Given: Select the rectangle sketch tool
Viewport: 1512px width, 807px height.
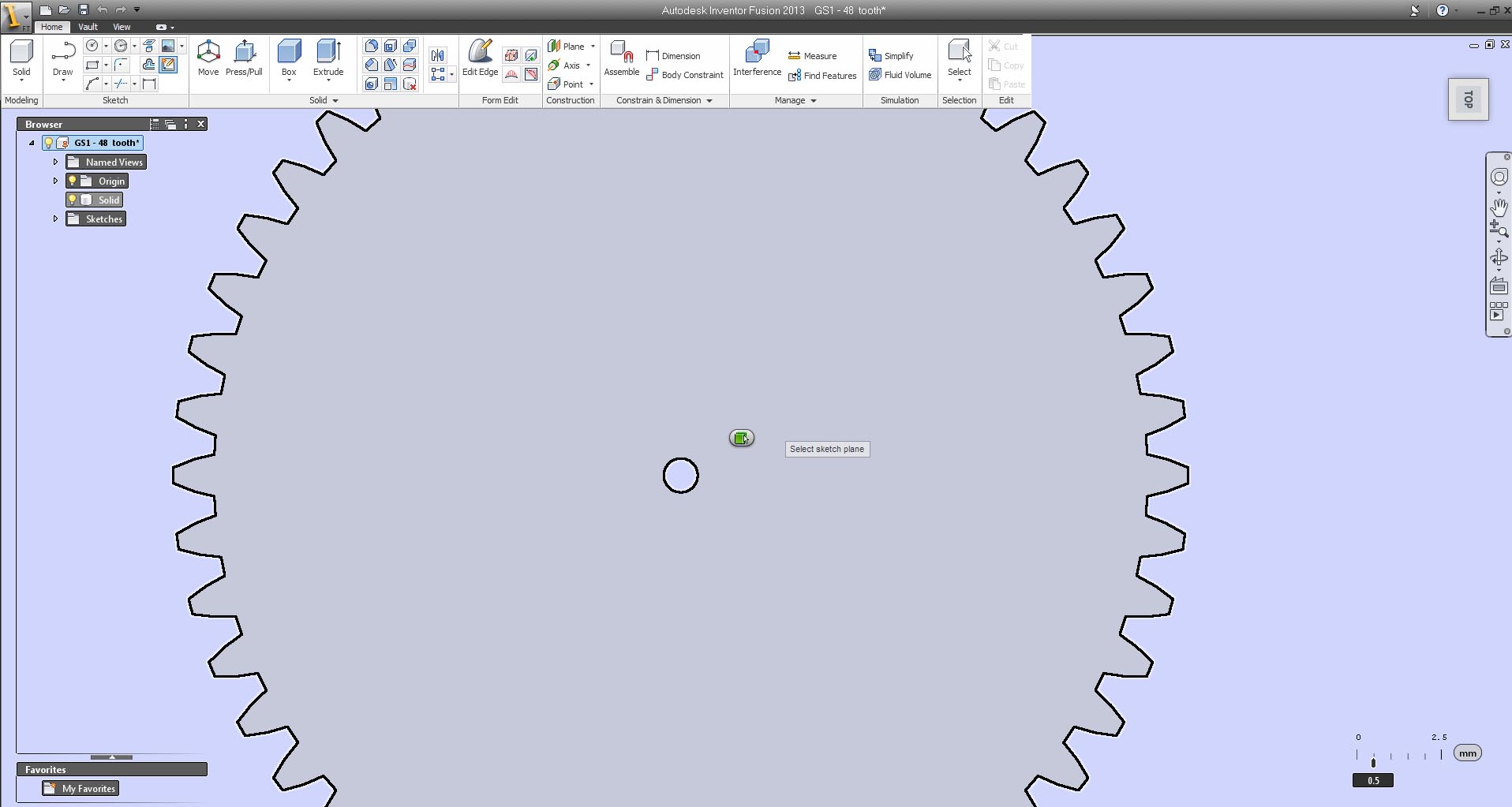Looking at the screenshot, I should (92, 65).
